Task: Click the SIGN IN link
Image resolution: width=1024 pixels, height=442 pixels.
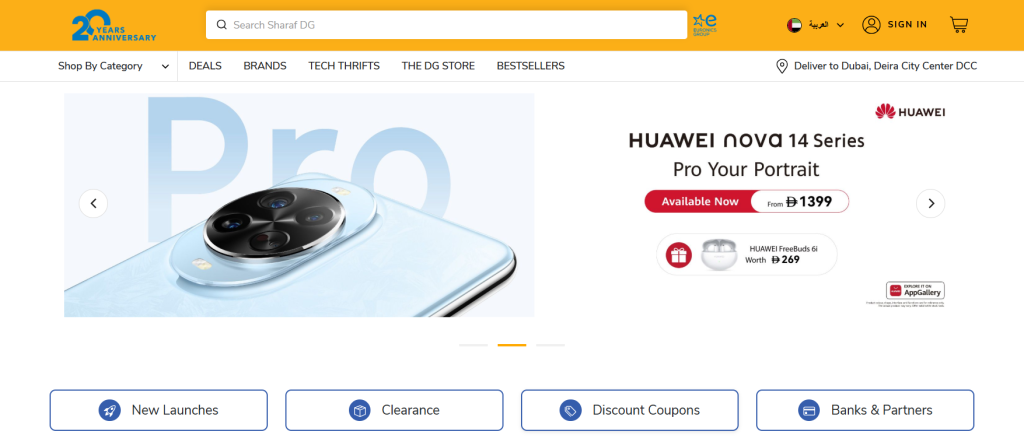Action: coord(907,25)
